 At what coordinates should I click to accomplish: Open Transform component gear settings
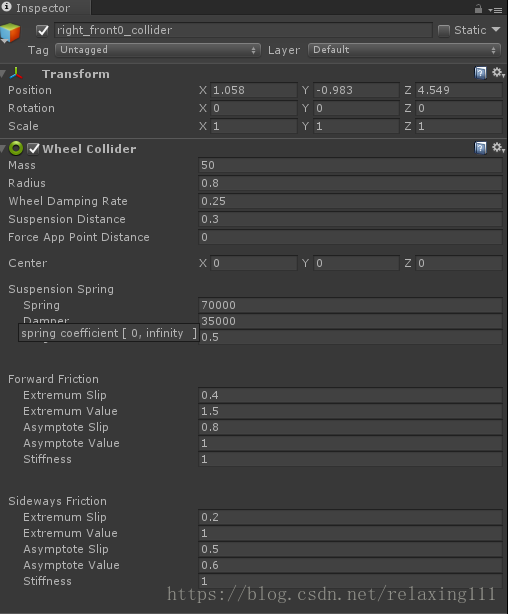click(498, 72)
